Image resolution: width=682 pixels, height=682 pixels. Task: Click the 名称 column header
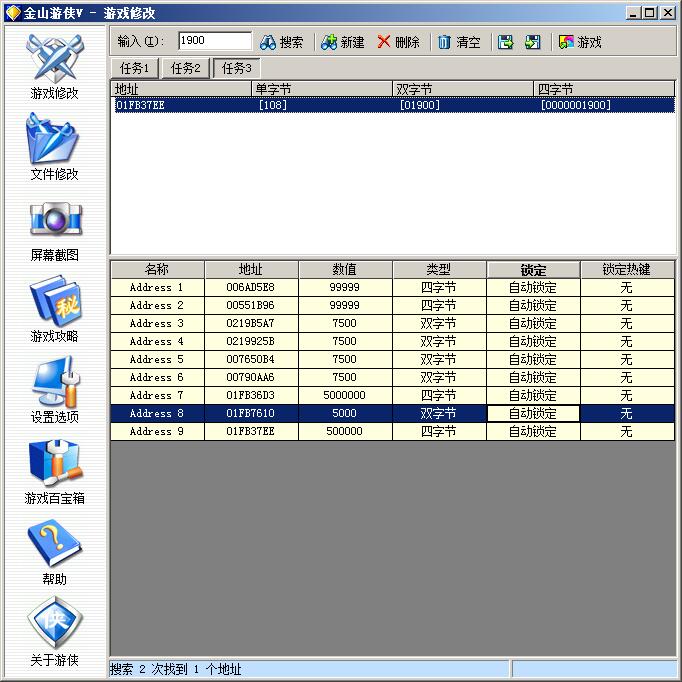tap(157, 269)
